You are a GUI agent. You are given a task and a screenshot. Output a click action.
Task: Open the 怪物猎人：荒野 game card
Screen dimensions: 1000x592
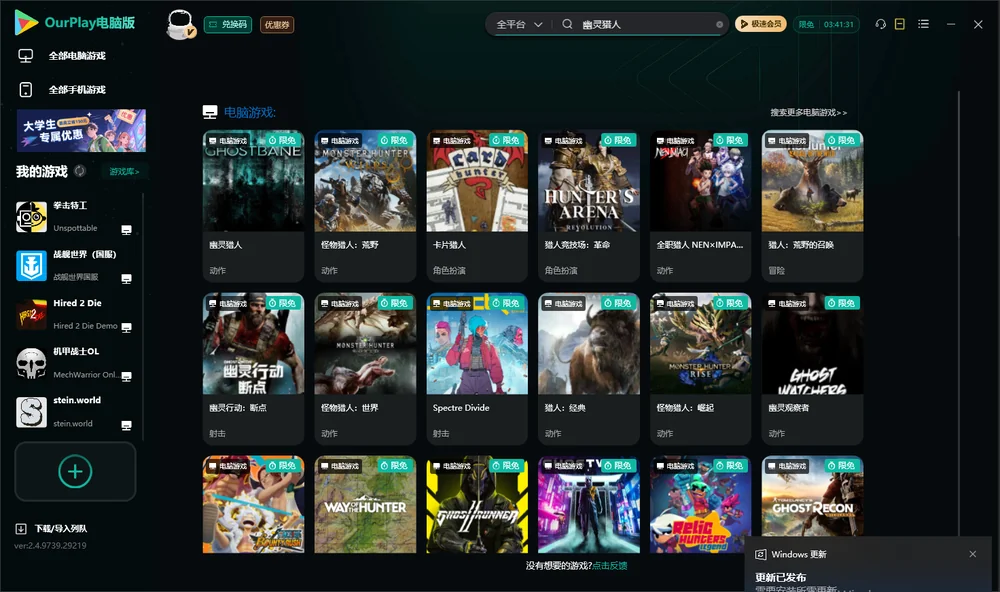tap(365, 205)
